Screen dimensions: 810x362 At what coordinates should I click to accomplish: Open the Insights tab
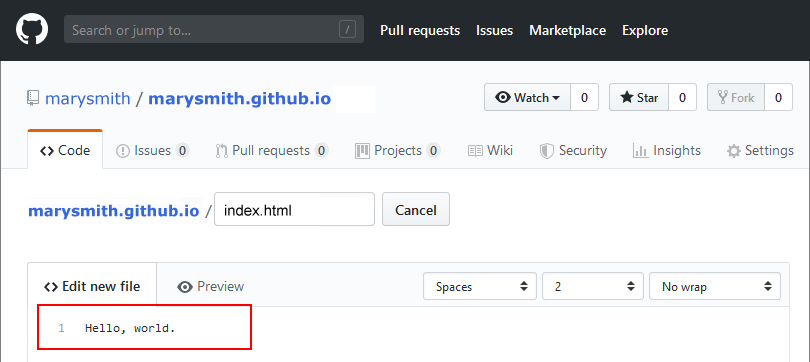pos(666,150)
